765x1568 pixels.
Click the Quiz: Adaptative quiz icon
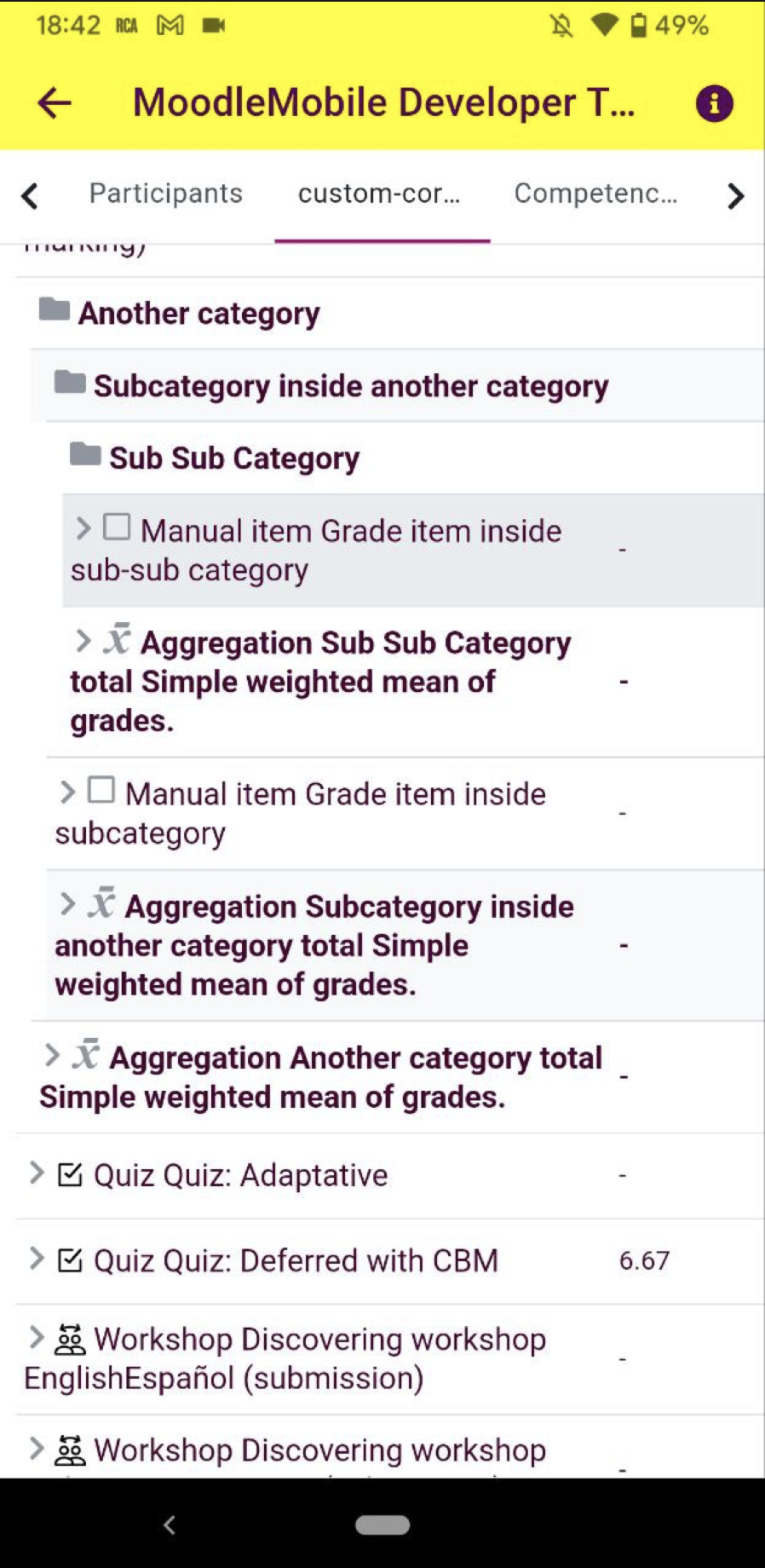(70, 1174)
